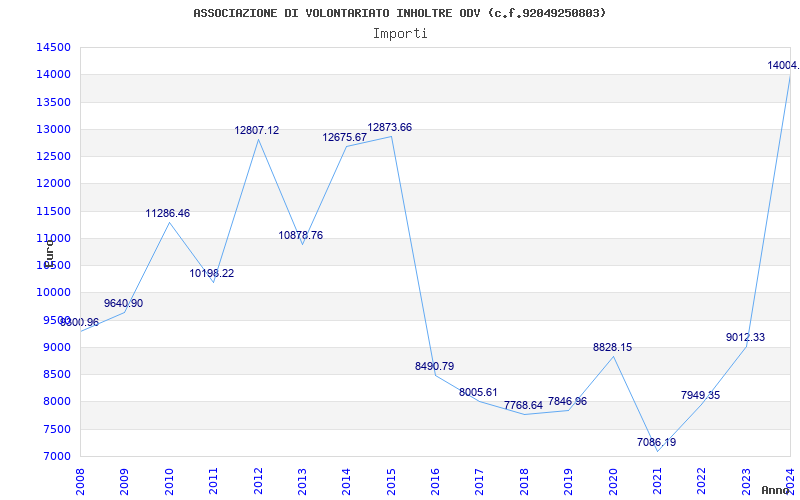The image size is (800, 500).
Task: Click the 7768.64 data label
Action: [523, 406]
